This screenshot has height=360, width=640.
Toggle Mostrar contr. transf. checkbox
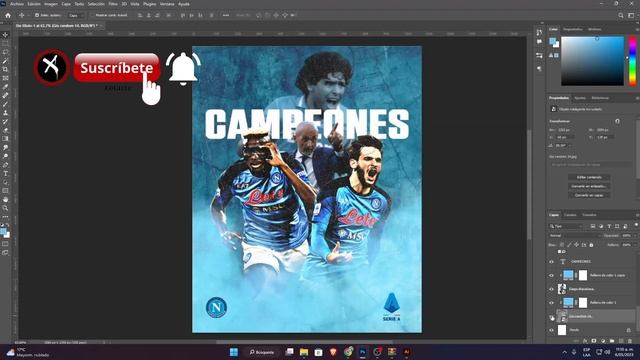pos(93,15)
